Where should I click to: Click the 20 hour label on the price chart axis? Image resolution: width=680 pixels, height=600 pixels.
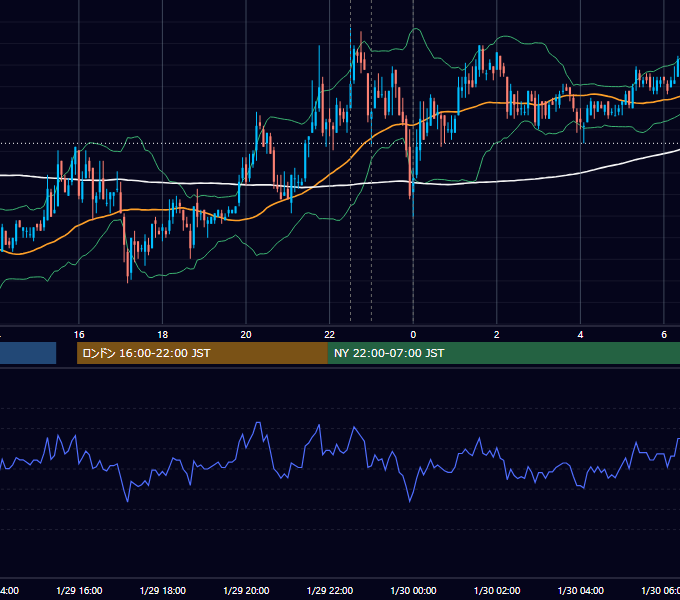(x=246, y=335)
